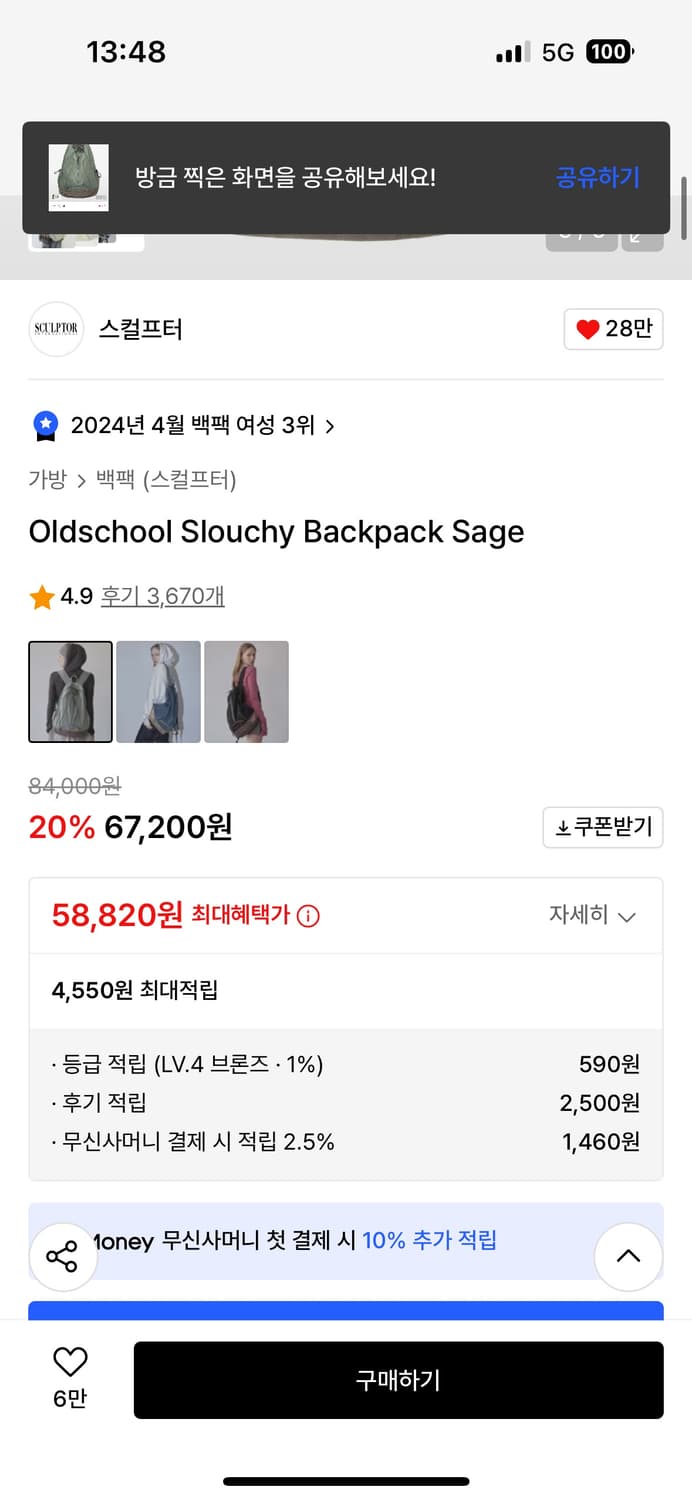The image size is (692, 1500).
Task: Collapse the benefits section with the chevron button
Action: [x=629, y=1256]
